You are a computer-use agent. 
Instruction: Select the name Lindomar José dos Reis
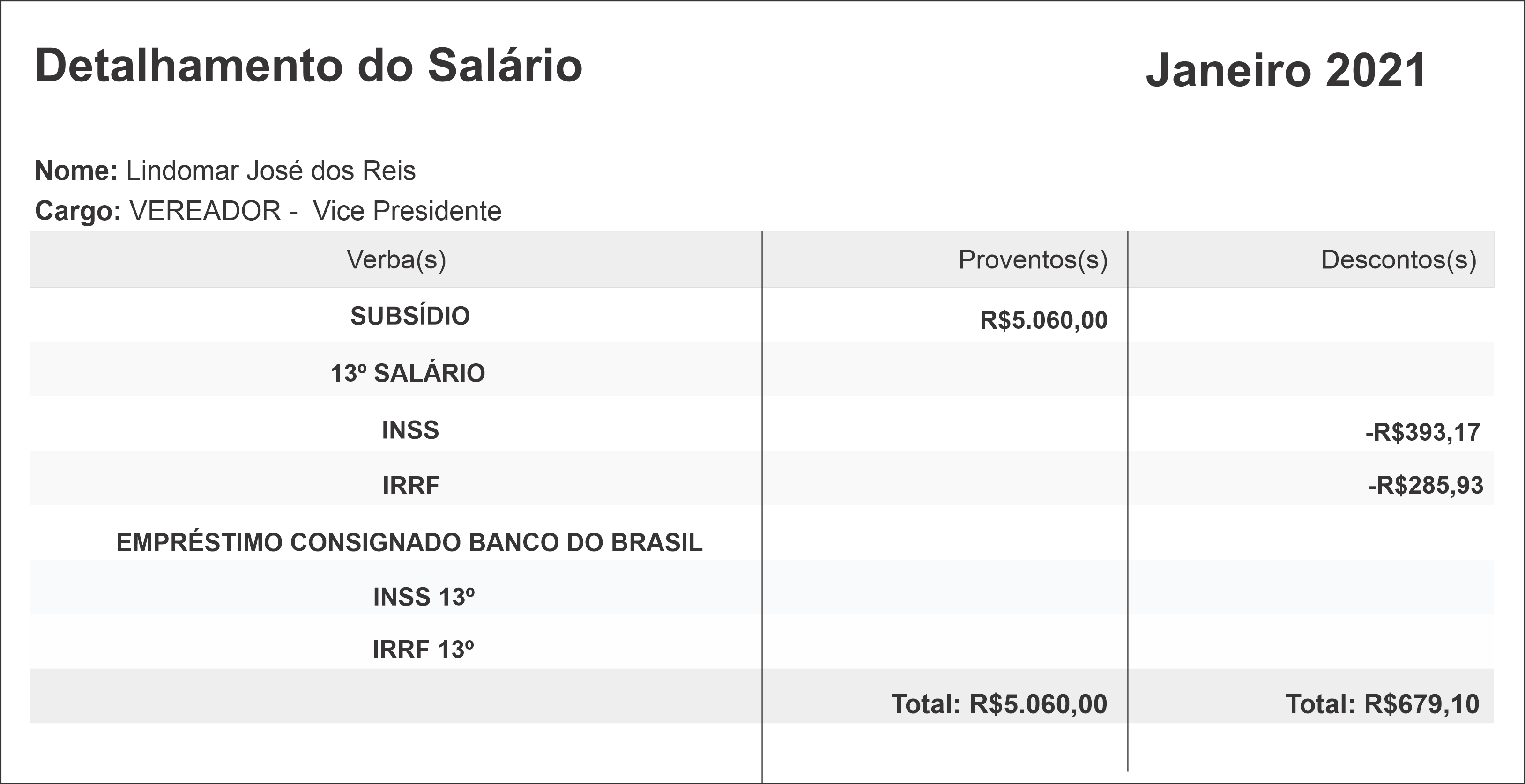[x=270, y=171]
